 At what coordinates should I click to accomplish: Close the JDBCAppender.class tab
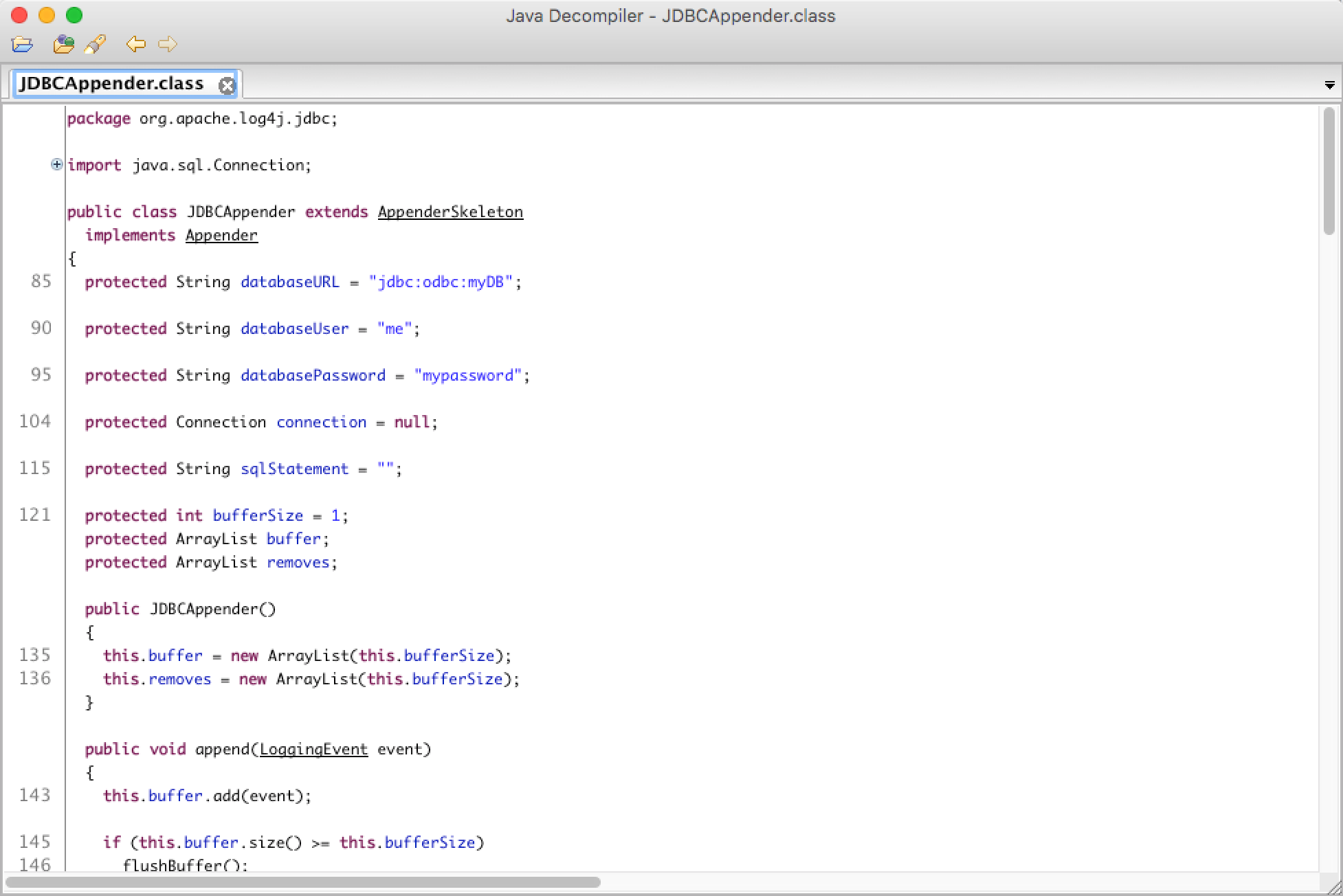tap(226, 85)
